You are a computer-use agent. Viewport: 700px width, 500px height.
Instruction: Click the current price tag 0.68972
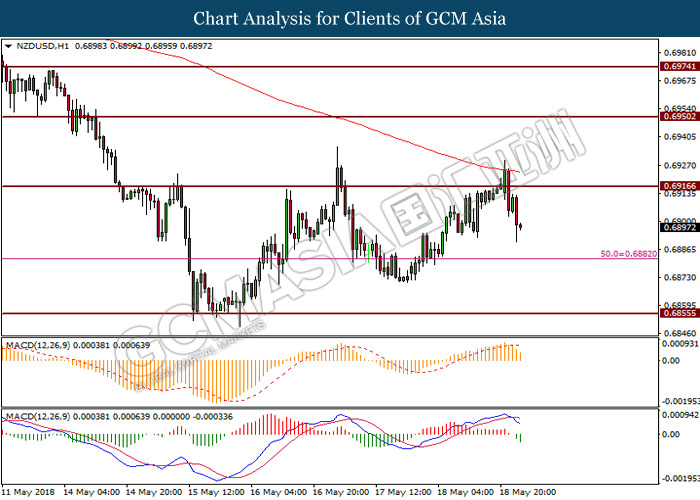tap(679, 228)
